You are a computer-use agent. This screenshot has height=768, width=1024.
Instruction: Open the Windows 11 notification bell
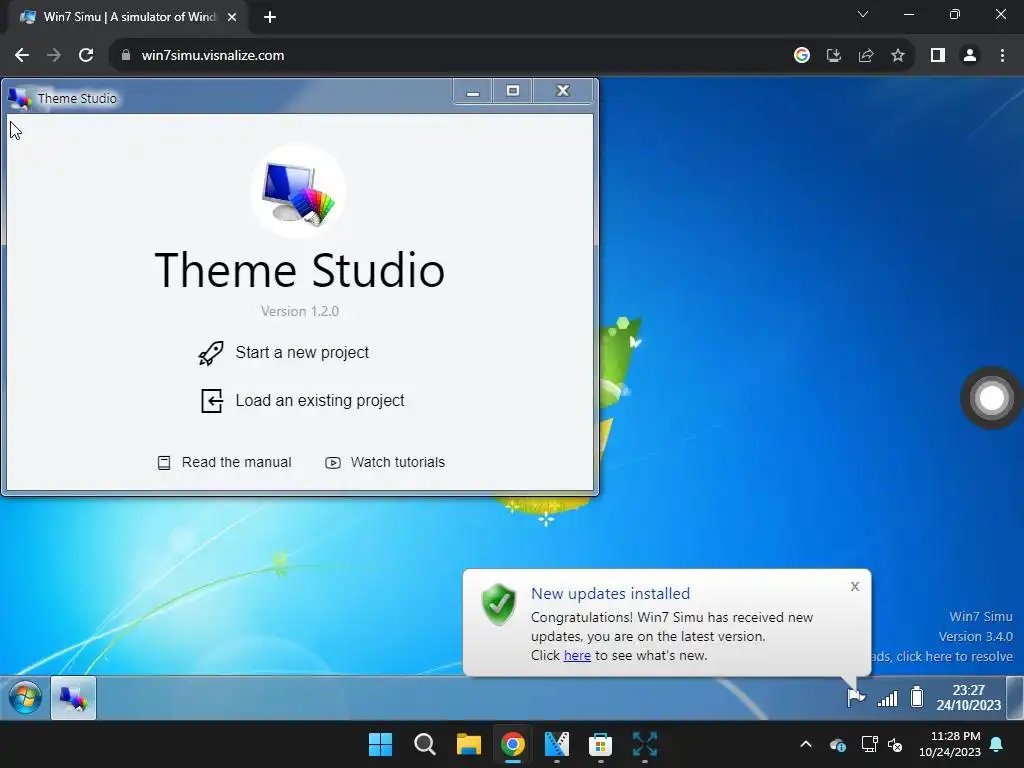tap(997, 744)
